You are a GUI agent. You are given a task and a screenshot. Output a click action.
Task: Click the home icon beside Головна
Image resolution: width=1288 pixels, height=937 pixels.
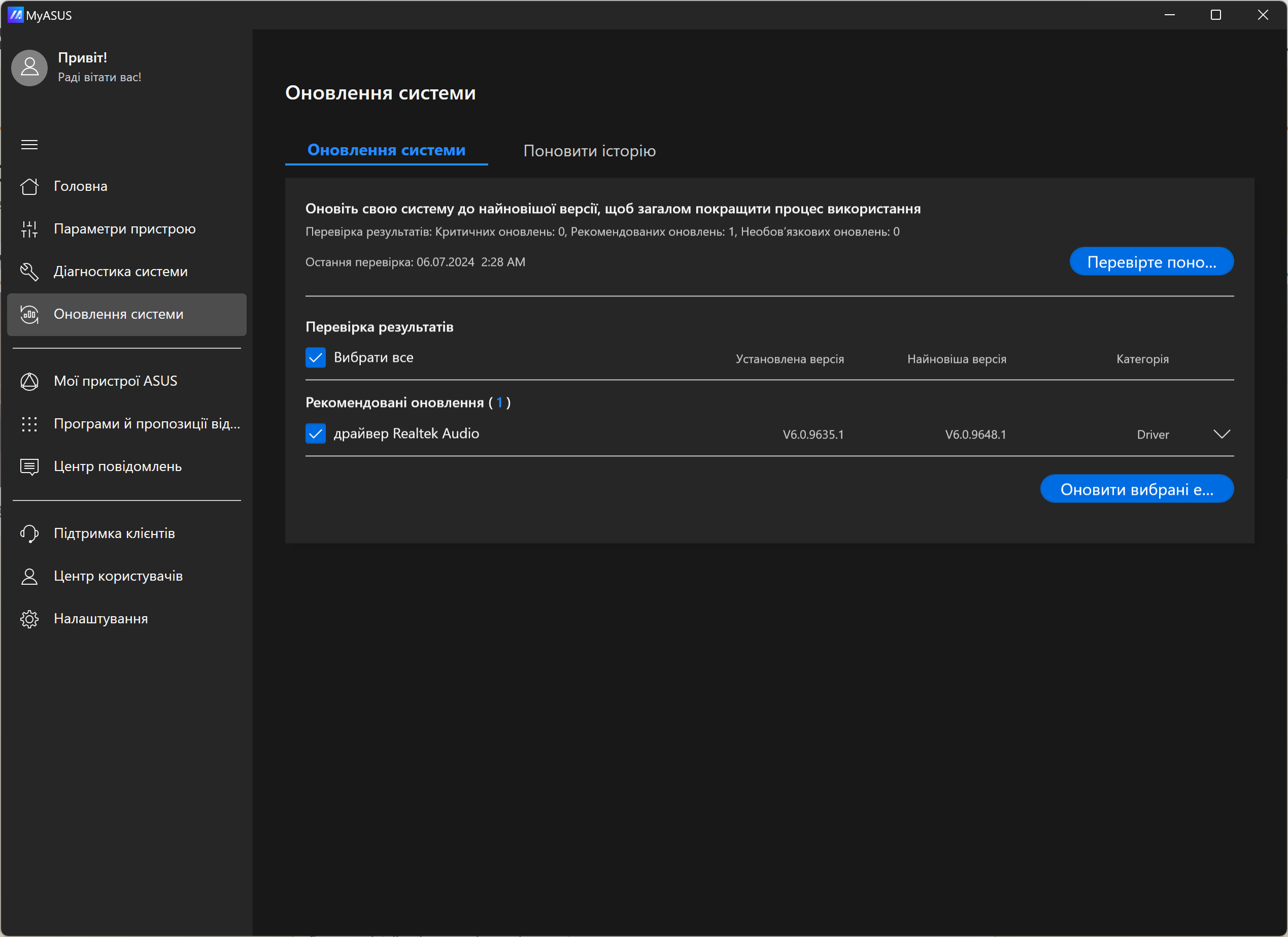click(x=29, y=186)
